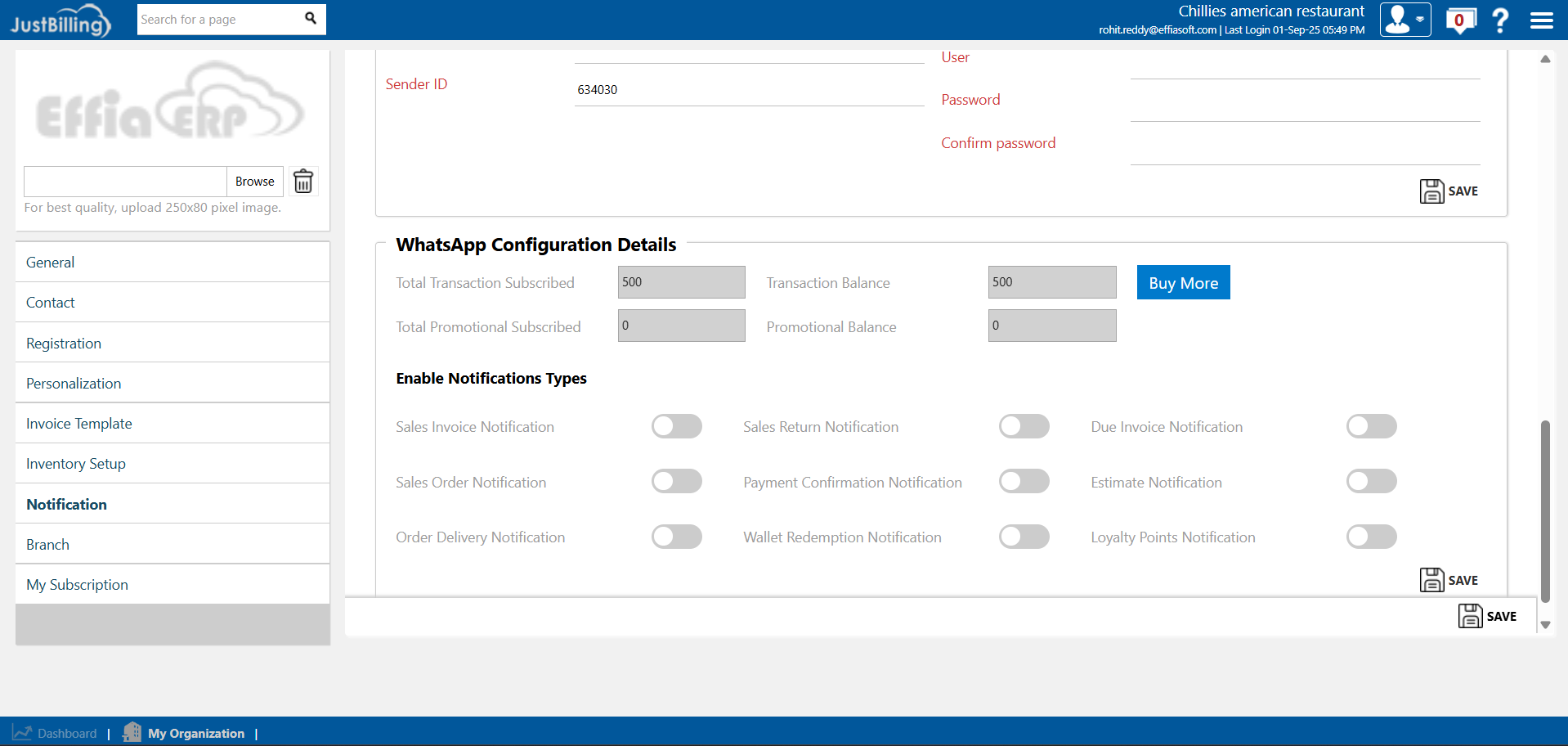Enable Sales Invoice Notification toggle
Viewport: 1568px width, 746px height.
tap(676, 426)
